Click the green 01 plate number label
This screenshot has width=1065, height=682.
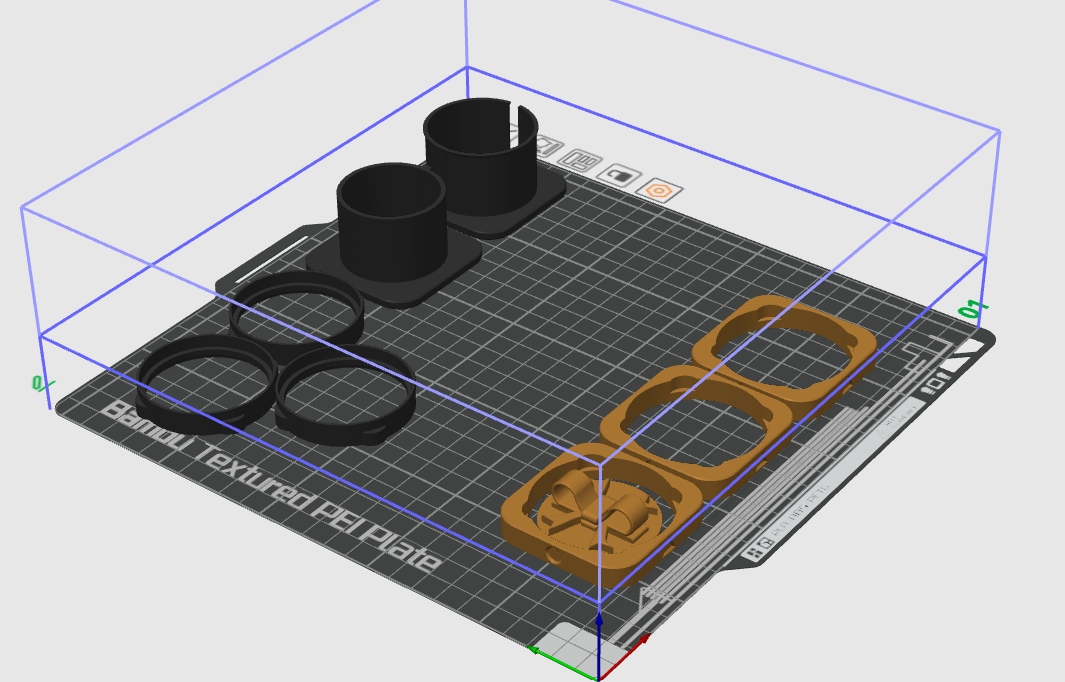coord(972,309)
